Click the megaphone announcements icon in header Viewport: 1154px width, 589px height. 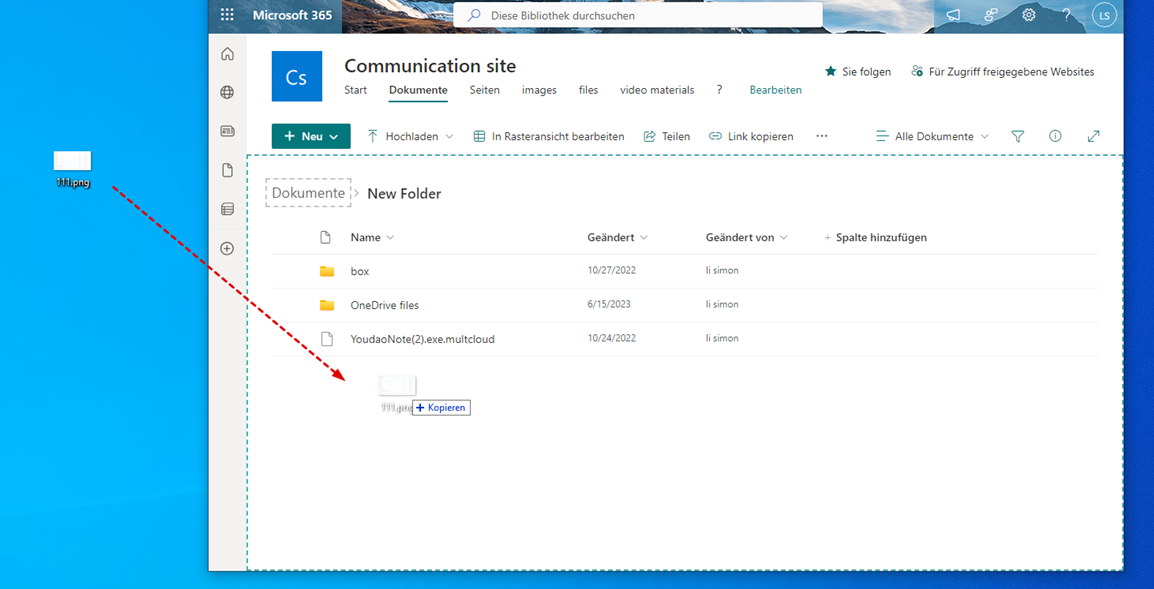(953, 15)
